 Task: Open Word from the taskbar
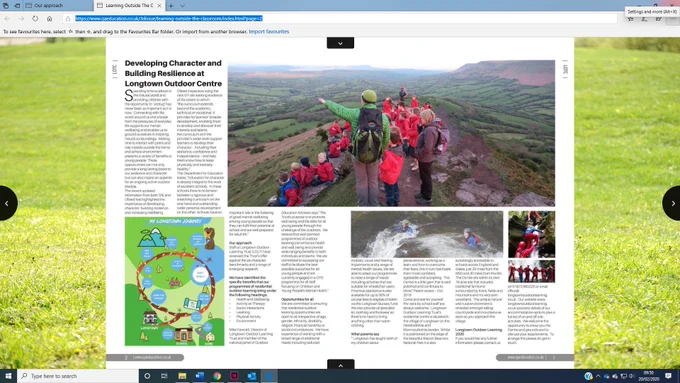point(199,376)
